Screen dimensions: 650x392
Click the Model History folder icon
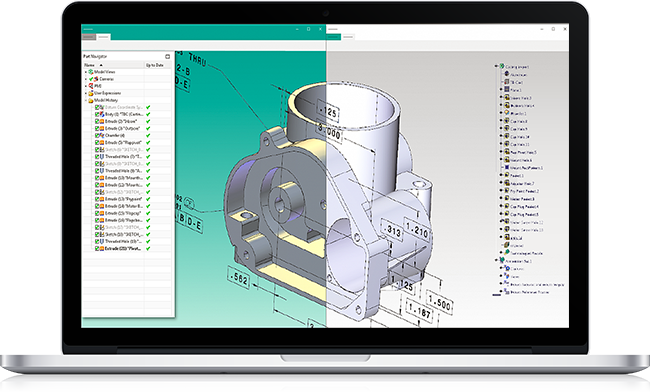91,100
